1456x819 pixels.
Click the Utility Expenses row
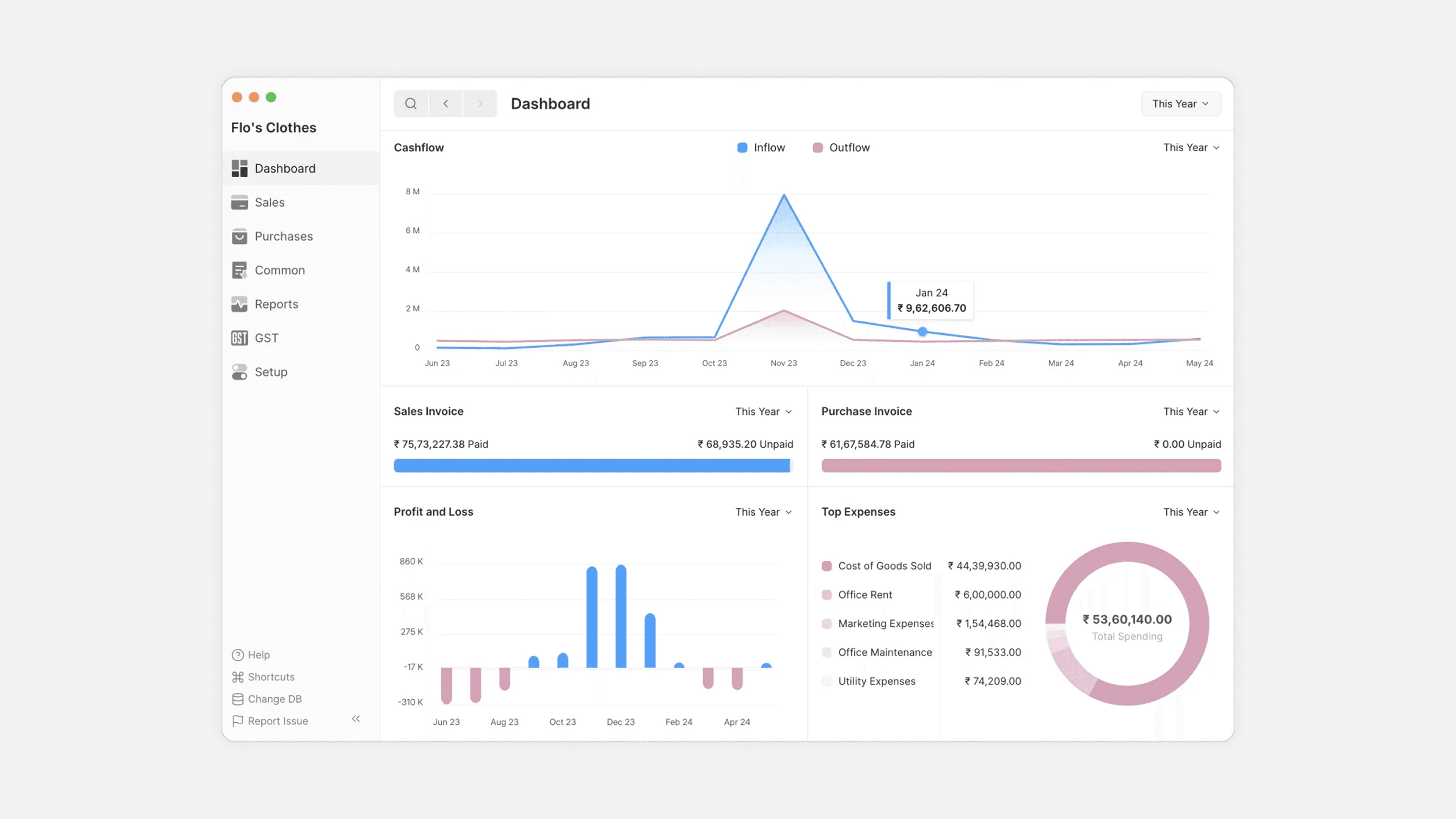(921, 681)
